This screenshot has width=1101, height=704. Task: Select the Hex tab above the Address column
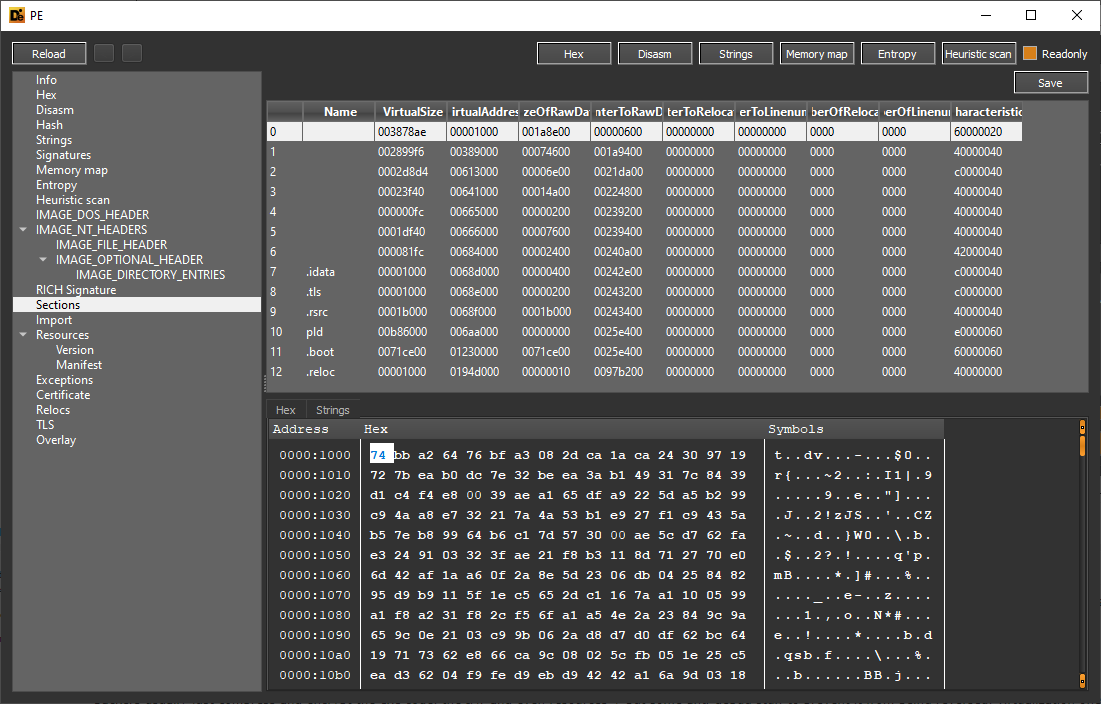(x=286, y=410)
